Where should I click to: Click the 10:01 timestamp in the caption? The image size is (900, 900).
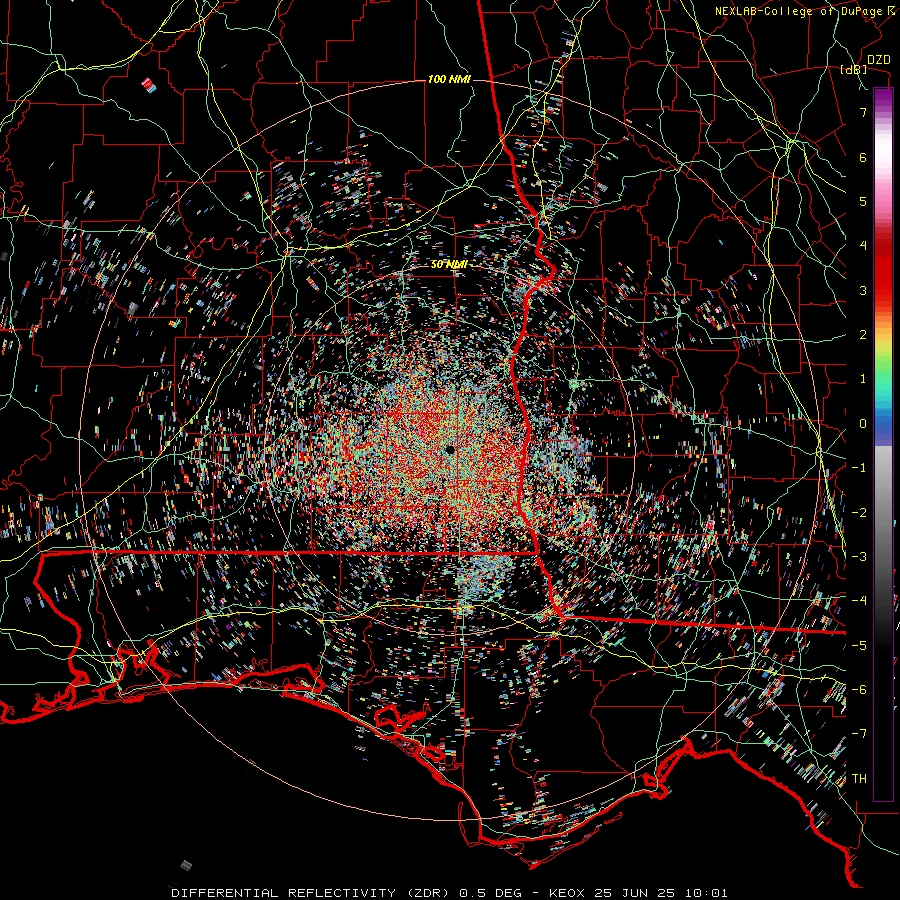tap(706, 893)
